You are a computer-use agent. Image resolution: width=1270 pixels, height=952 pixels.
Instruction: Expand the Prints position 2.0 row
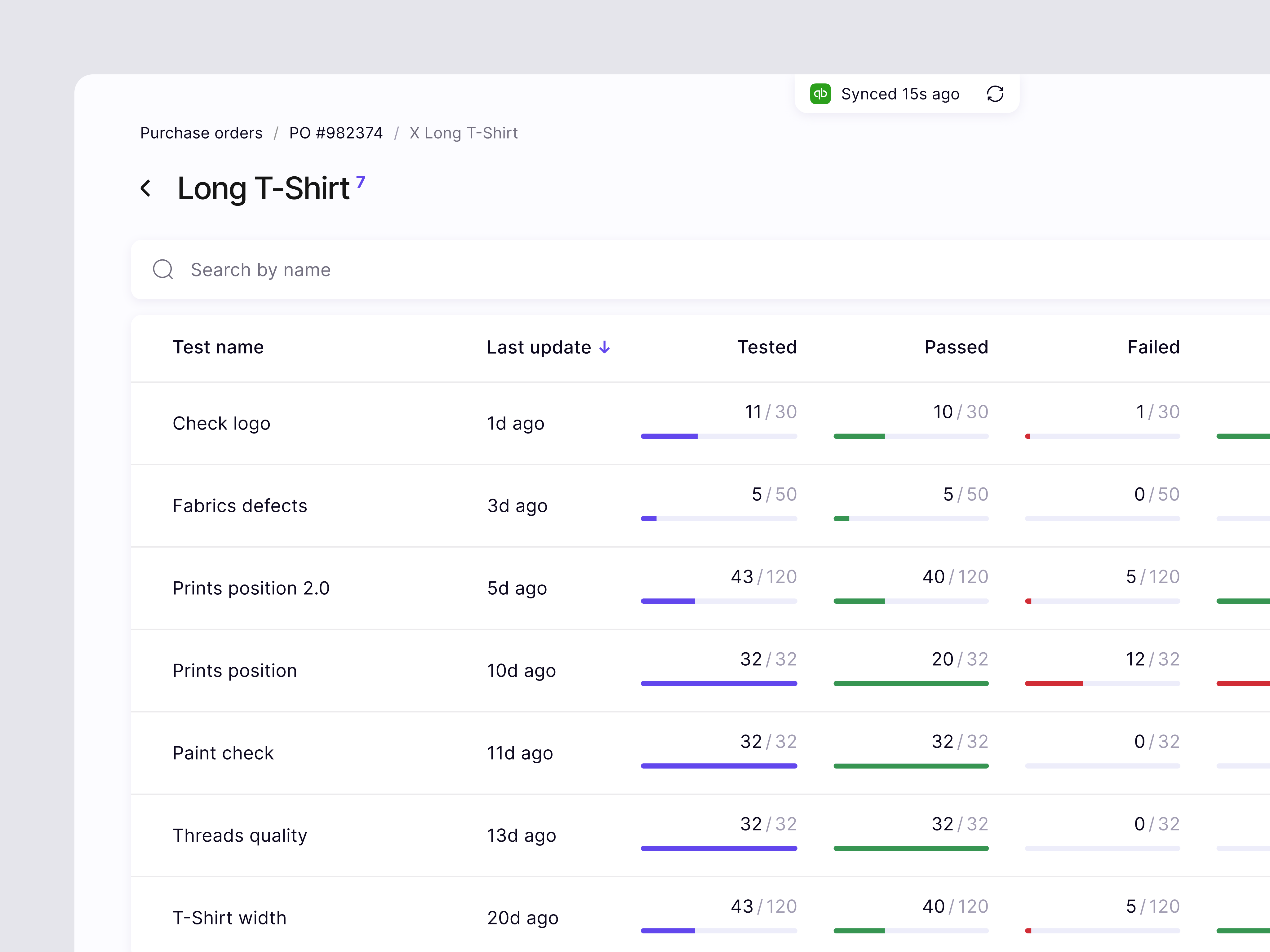(251, 588)
